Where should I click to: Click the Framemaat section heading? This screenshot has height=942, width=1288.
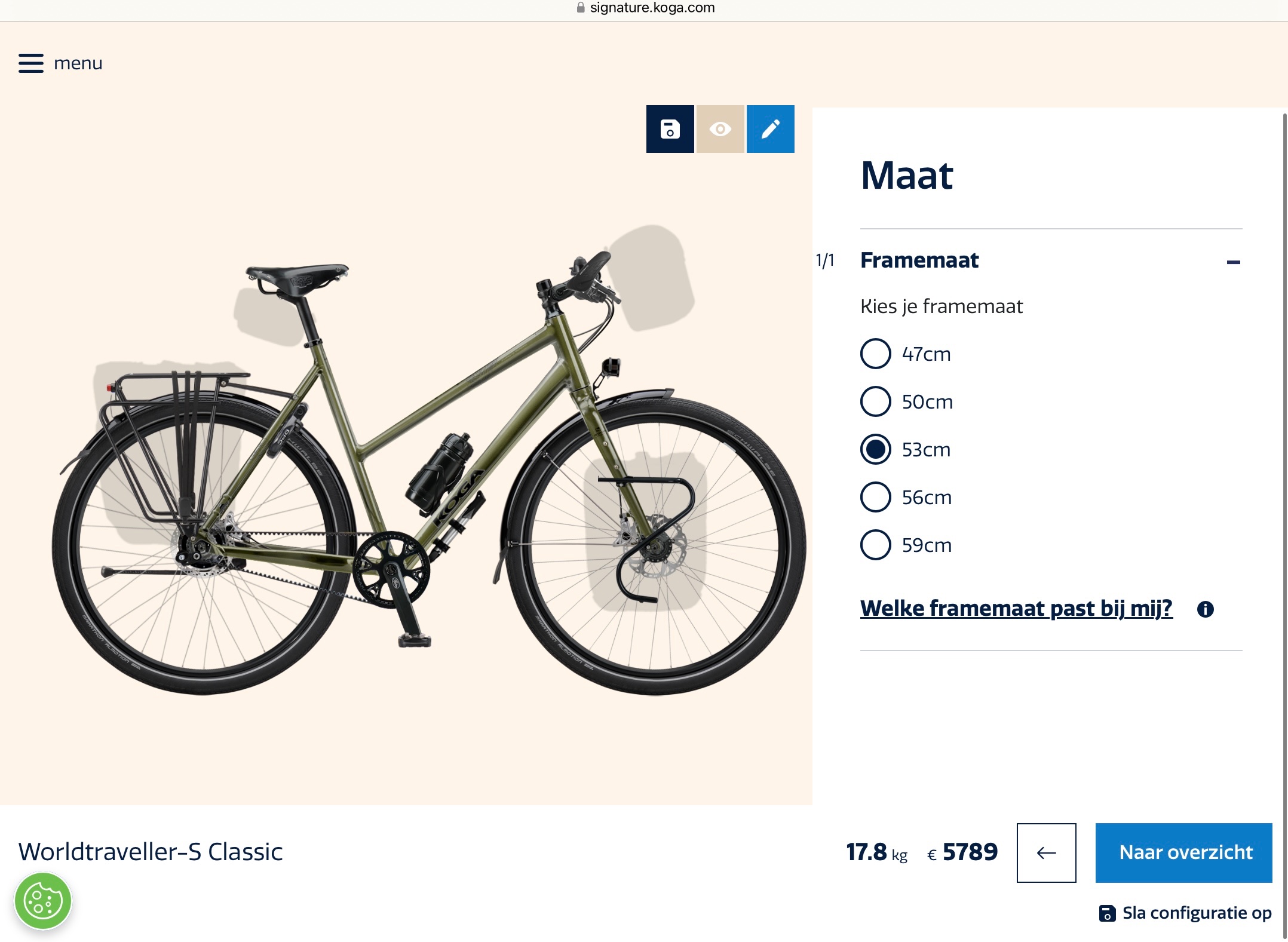919,260
